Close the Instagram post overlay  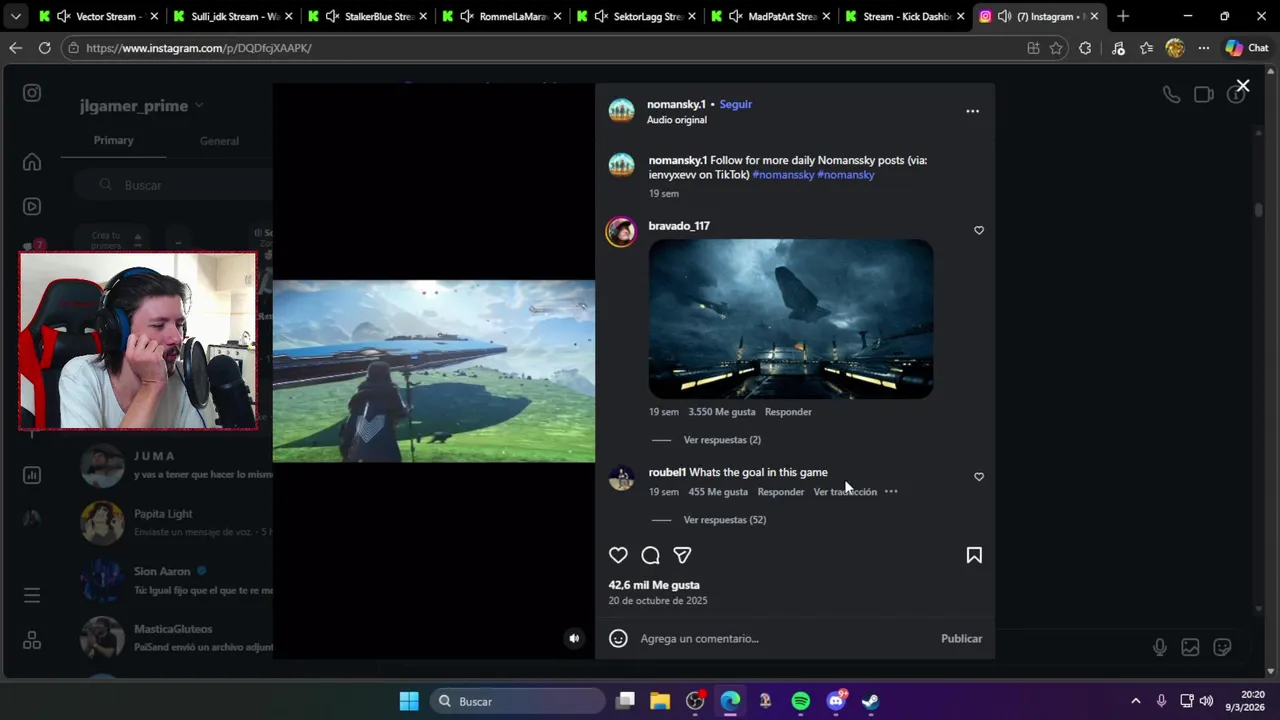pyautogui.click(x=1243, y=87)
